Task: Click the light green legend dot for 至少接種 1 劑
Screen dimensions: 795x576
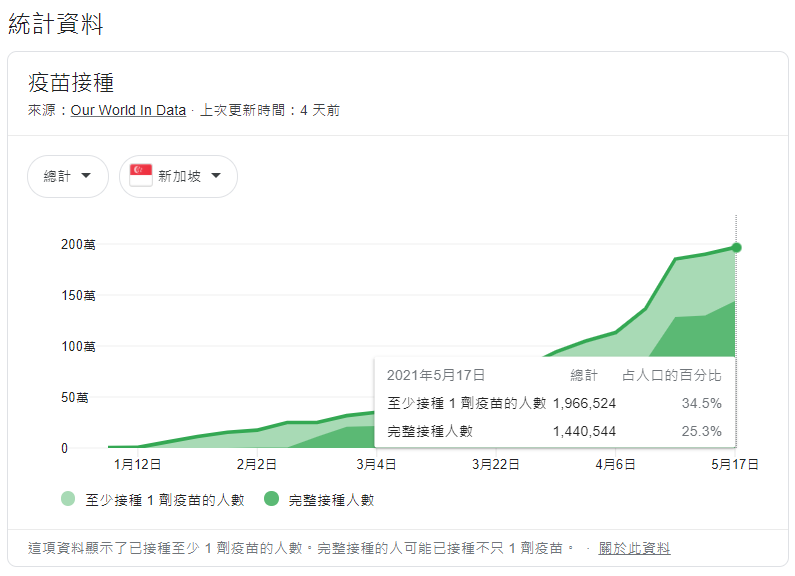Action: [x=68, y=499]
